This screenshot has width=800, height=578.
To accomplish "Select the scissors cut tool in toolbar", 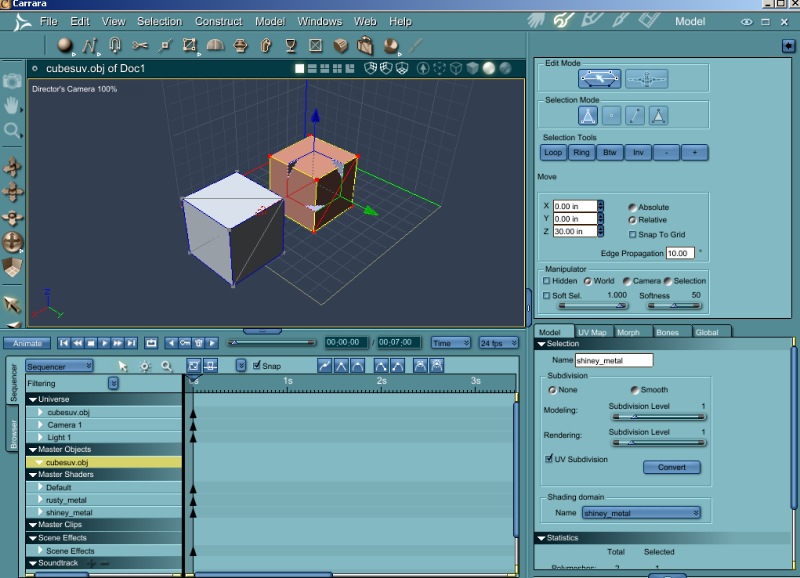I will (139, 45).
